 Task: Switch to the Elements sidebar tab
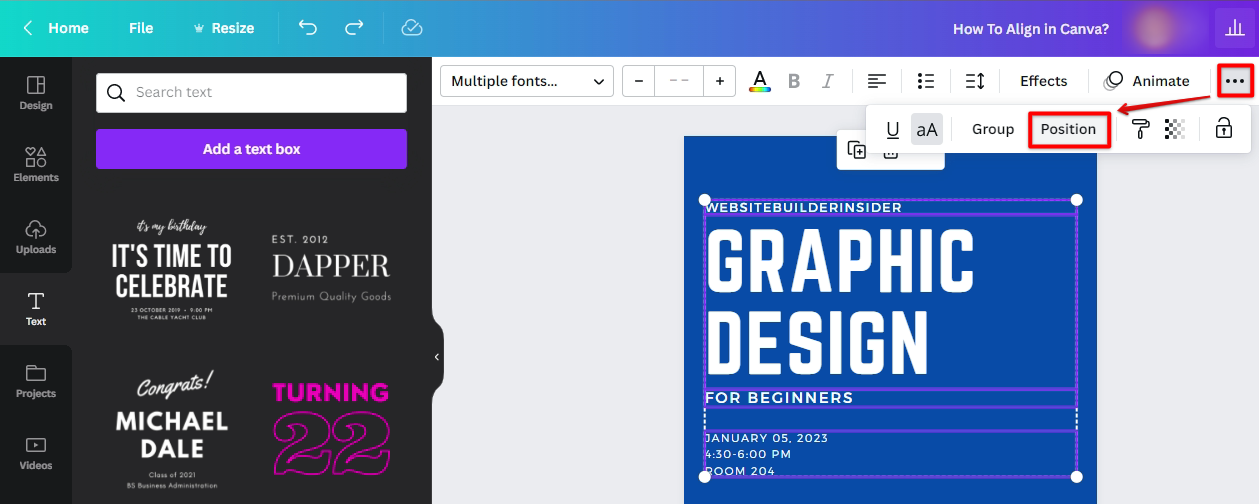(36, 165)
